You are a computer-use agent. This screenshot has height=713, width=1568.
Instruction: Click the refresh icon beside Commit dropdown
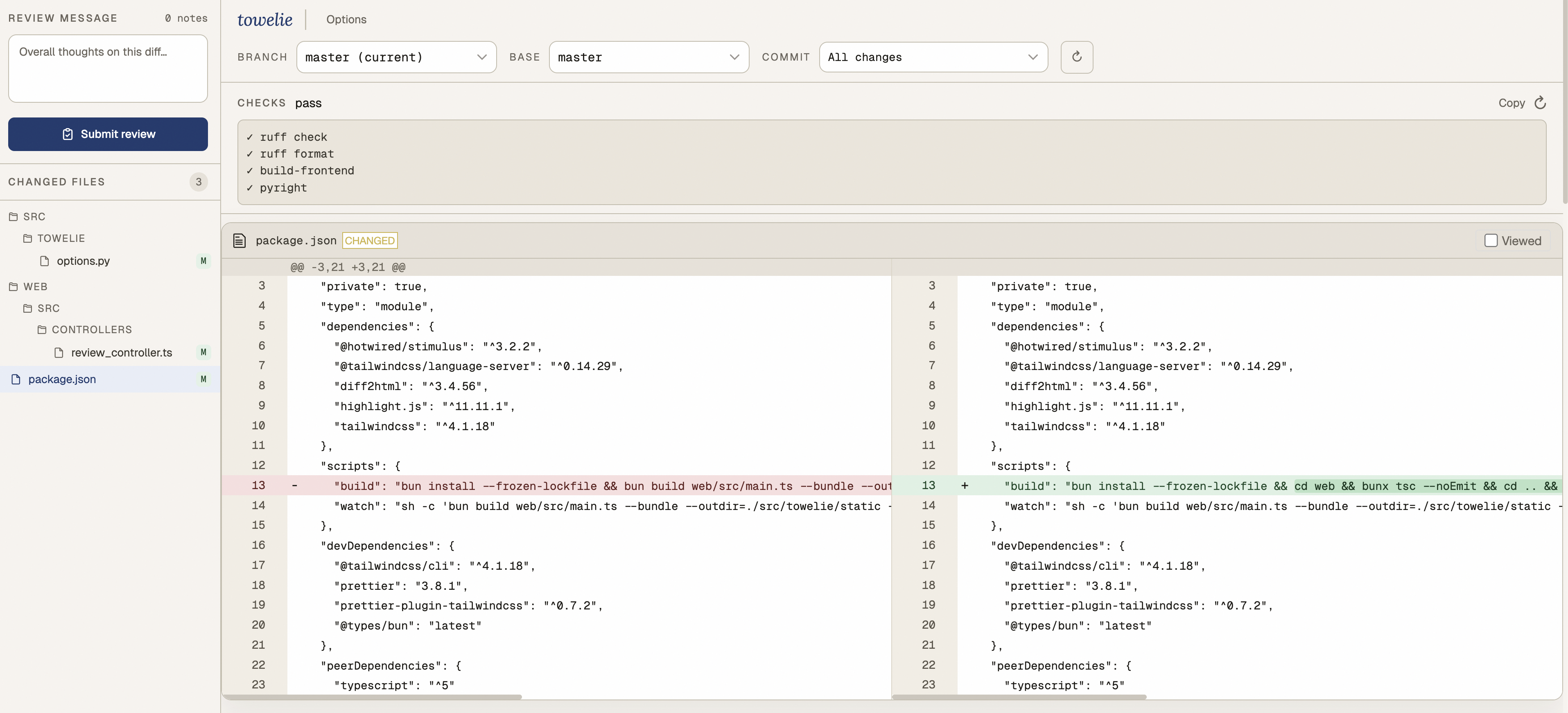pos(1076,57)
